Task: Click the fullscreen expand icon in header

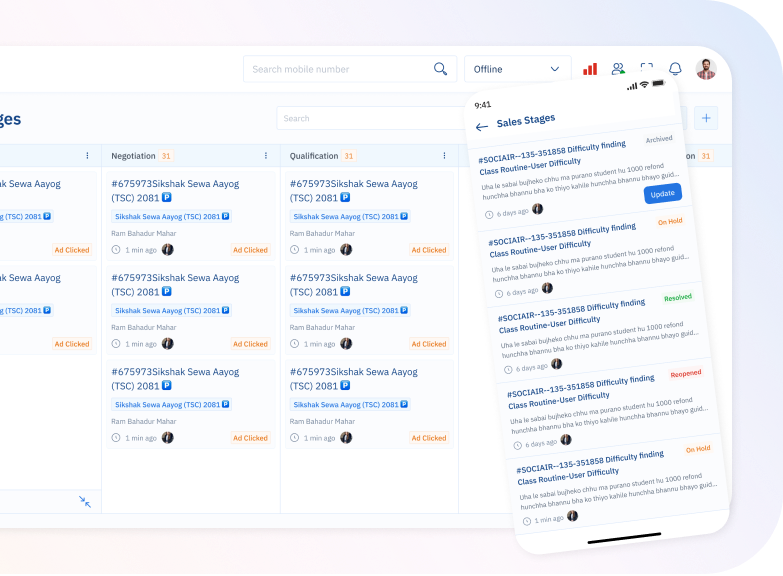Action: click(647, 69)
